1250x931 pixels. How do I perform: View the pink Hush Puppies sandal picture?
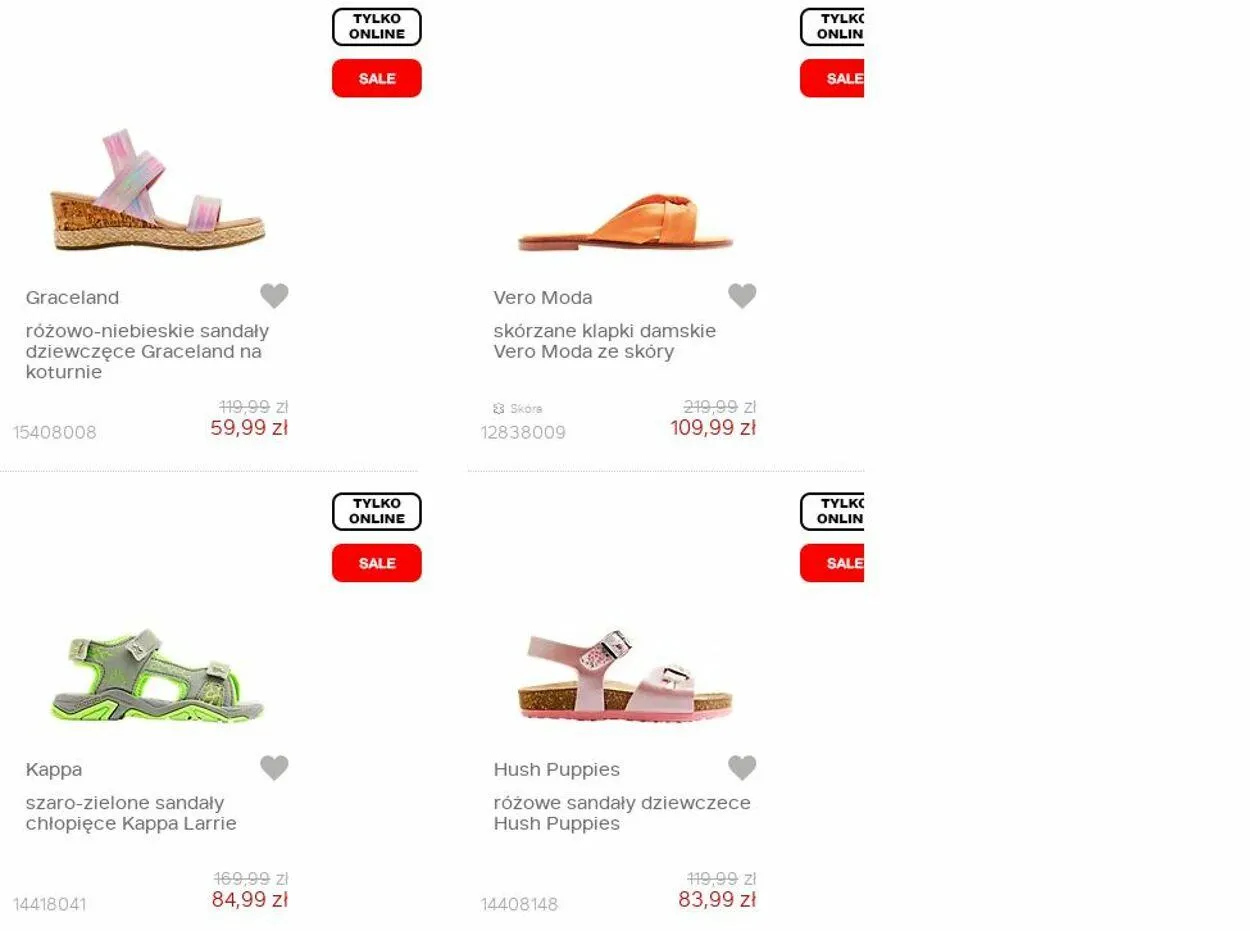626,675
